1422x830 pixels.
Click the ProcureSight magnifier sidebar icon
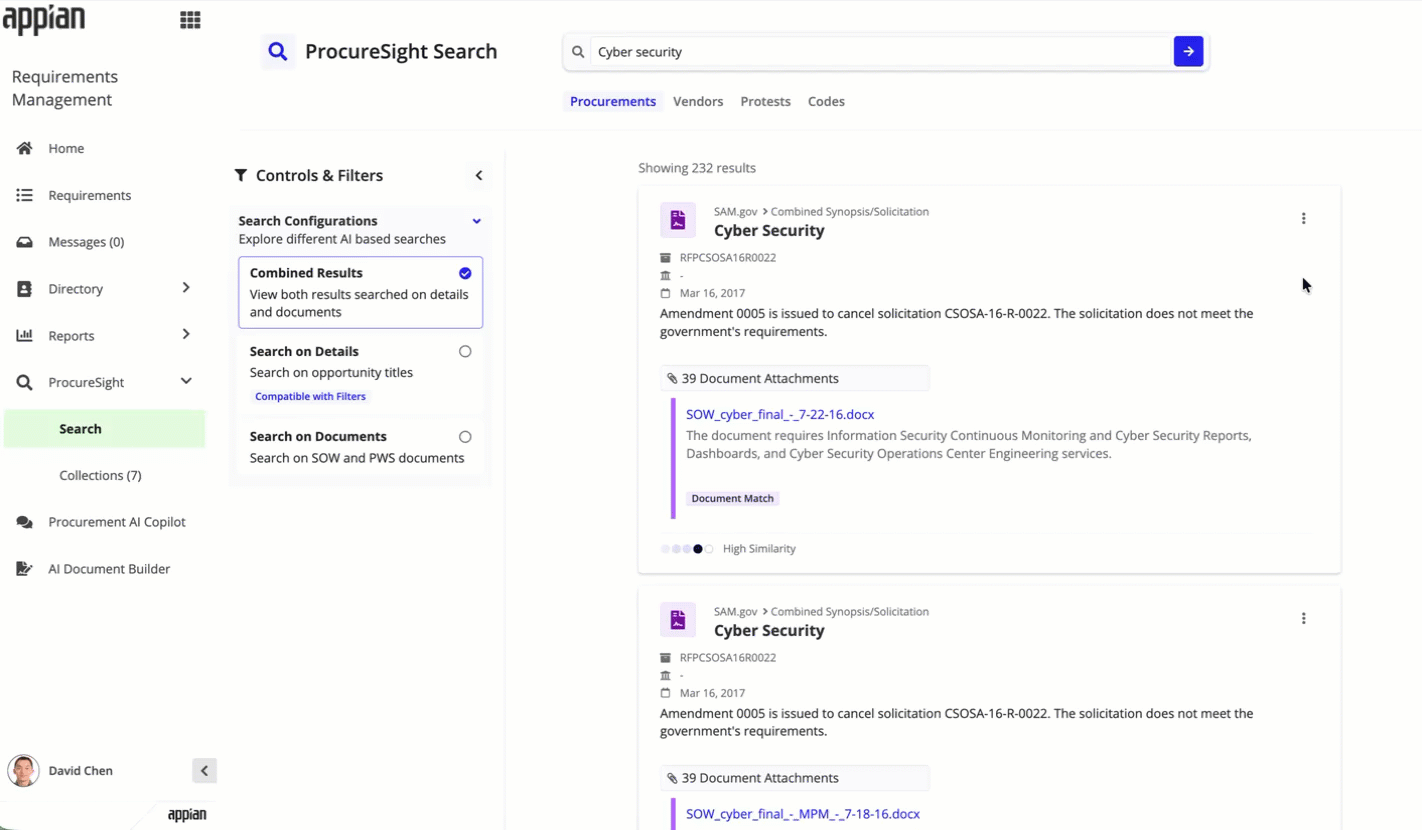(25, 382)
